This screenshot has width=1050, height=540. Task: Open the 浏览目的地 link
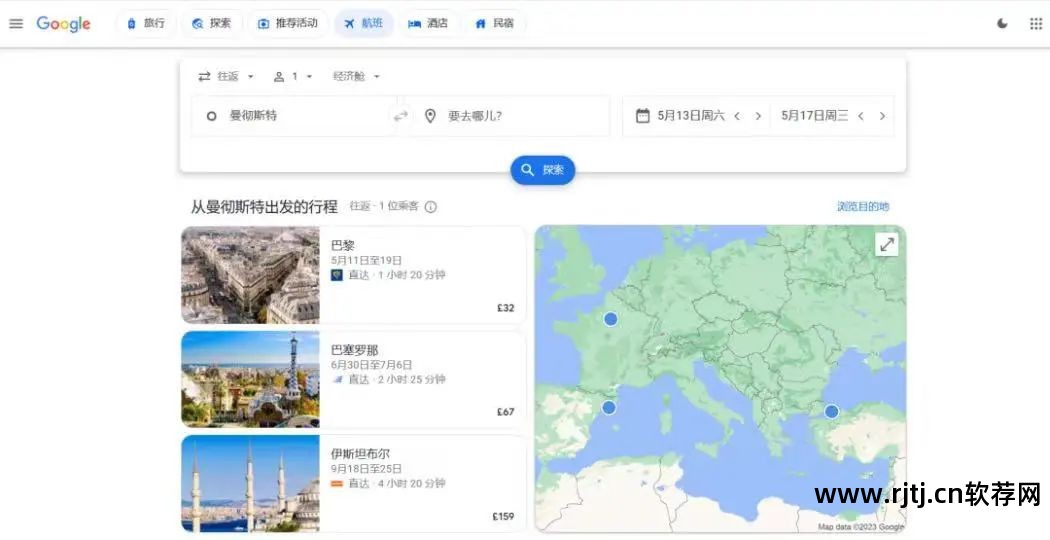tap(862, 207)
